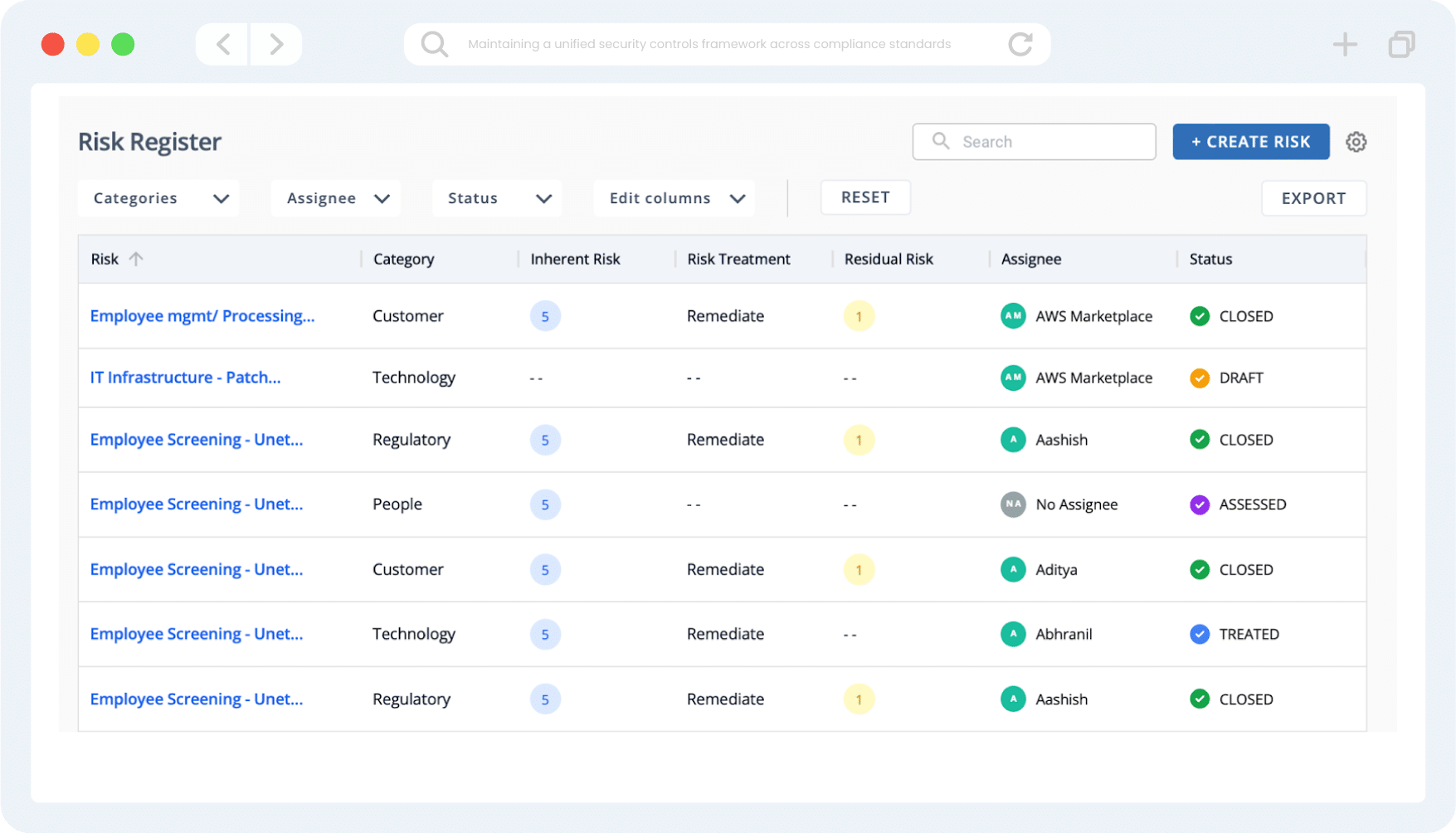Open Employee Screening risk in the People row
Image resolution: width=1456 pixels, height=833 pixels.
coord(197,504)
